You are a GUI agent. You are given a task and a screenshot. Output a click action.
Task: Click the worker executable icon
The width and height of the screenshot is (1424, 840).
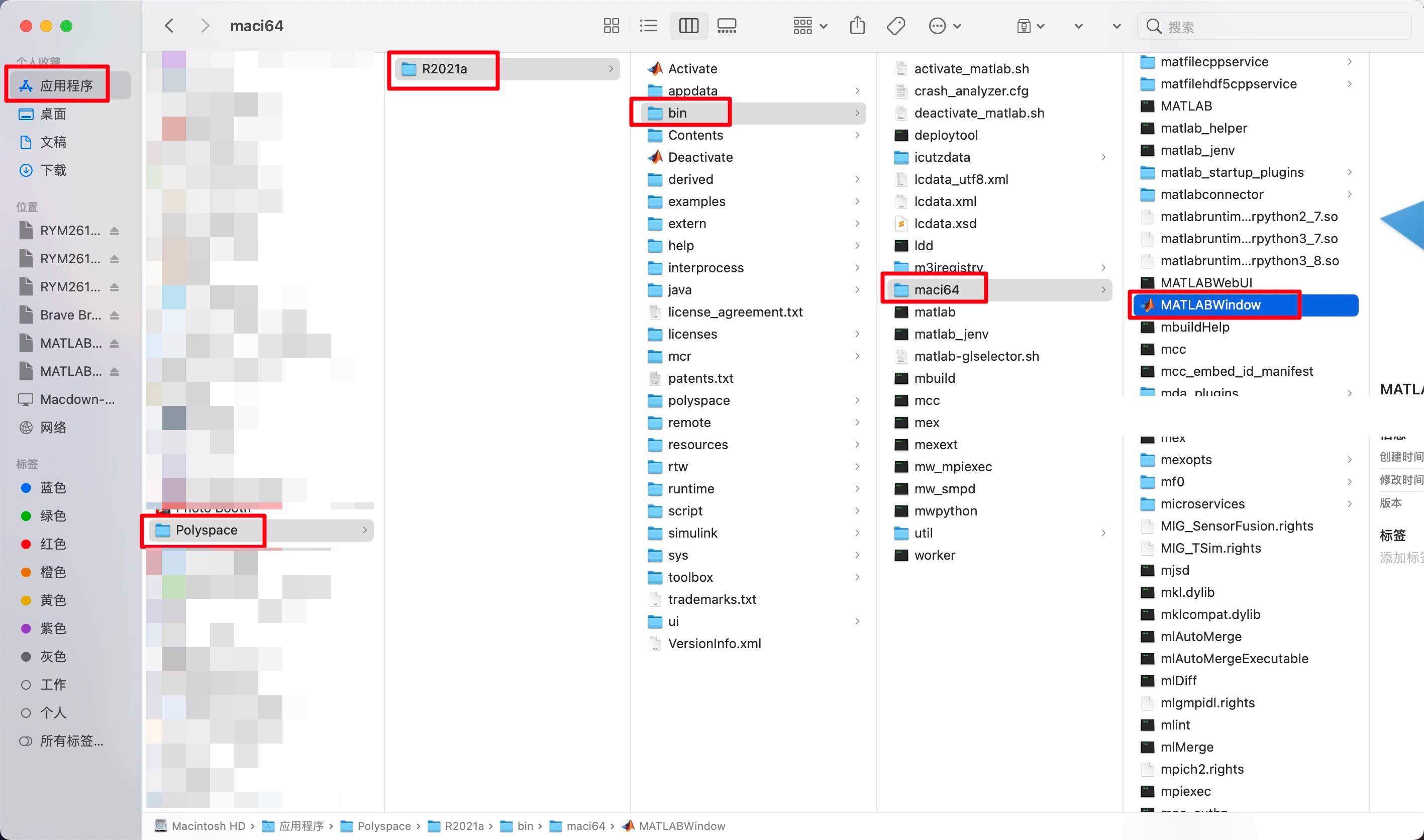coord(901,555)
